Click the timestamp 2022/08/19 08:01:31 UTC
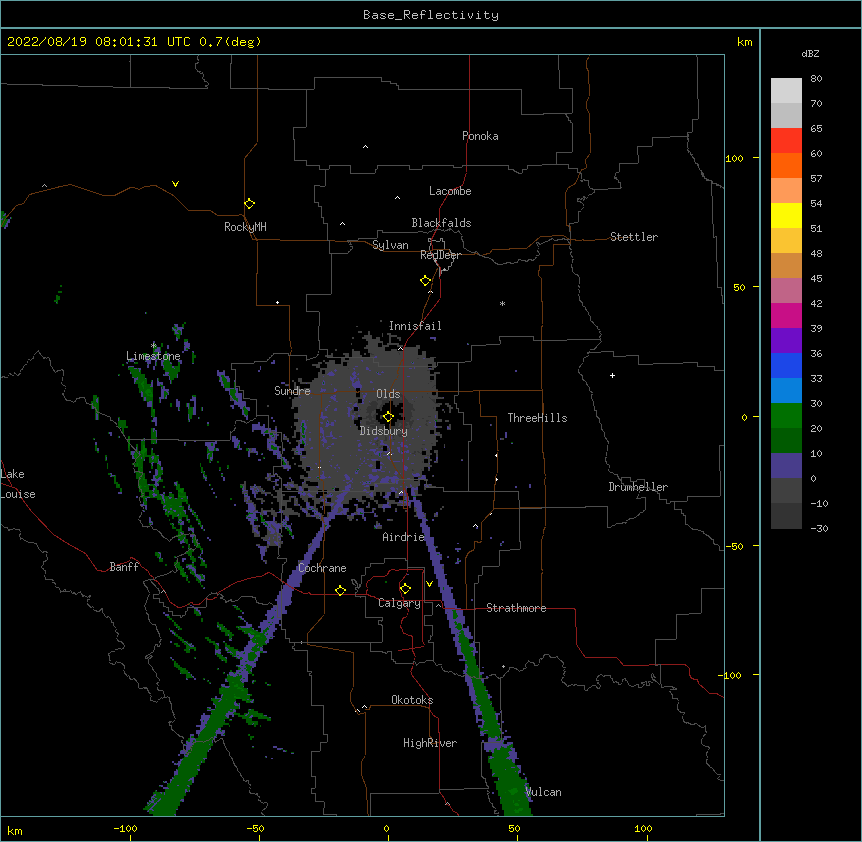The width and height of the screenshot is (862, 842). (99, 42)
